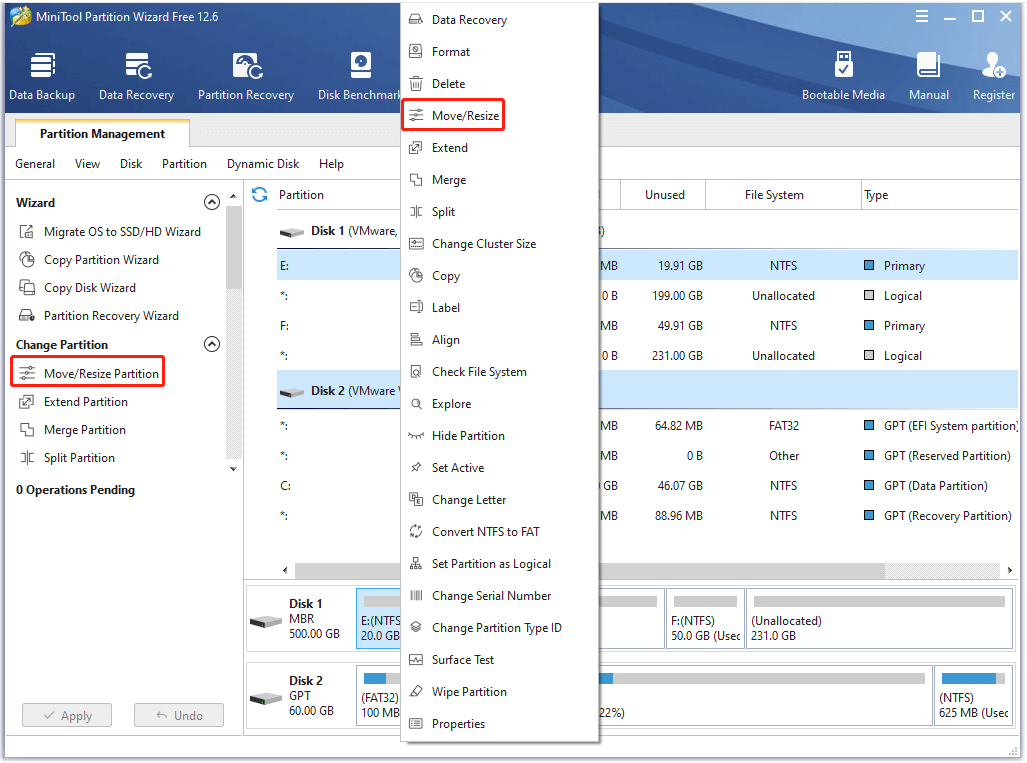The width and height of the screenshot is (1027, 763).
Task: Launch Data Recovery from the top toolbar
Action: (x=136, y=76)
